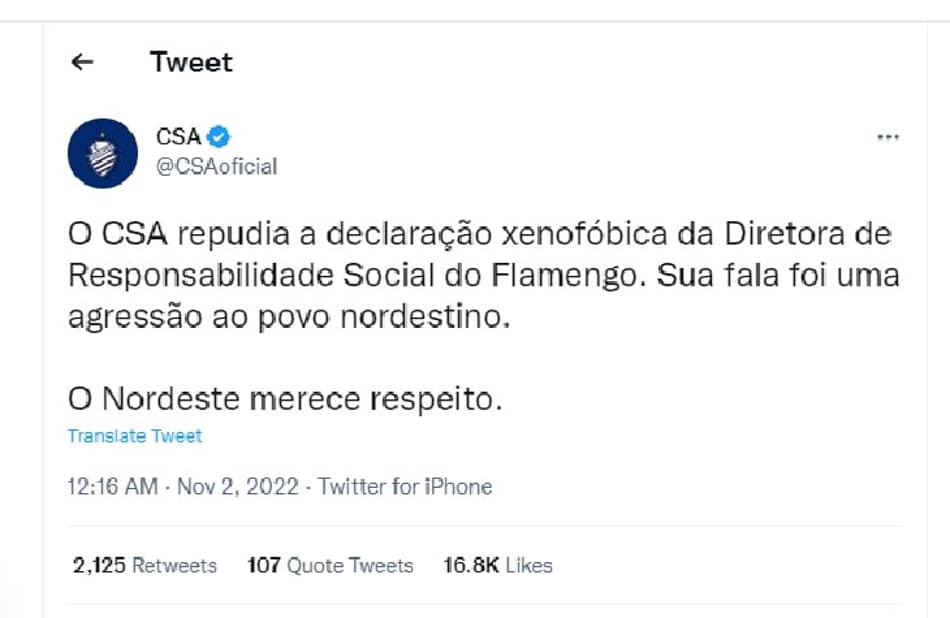Open the three-dot more options menu
The width and height of the screenshot is (950, 618).
point(888,137)
